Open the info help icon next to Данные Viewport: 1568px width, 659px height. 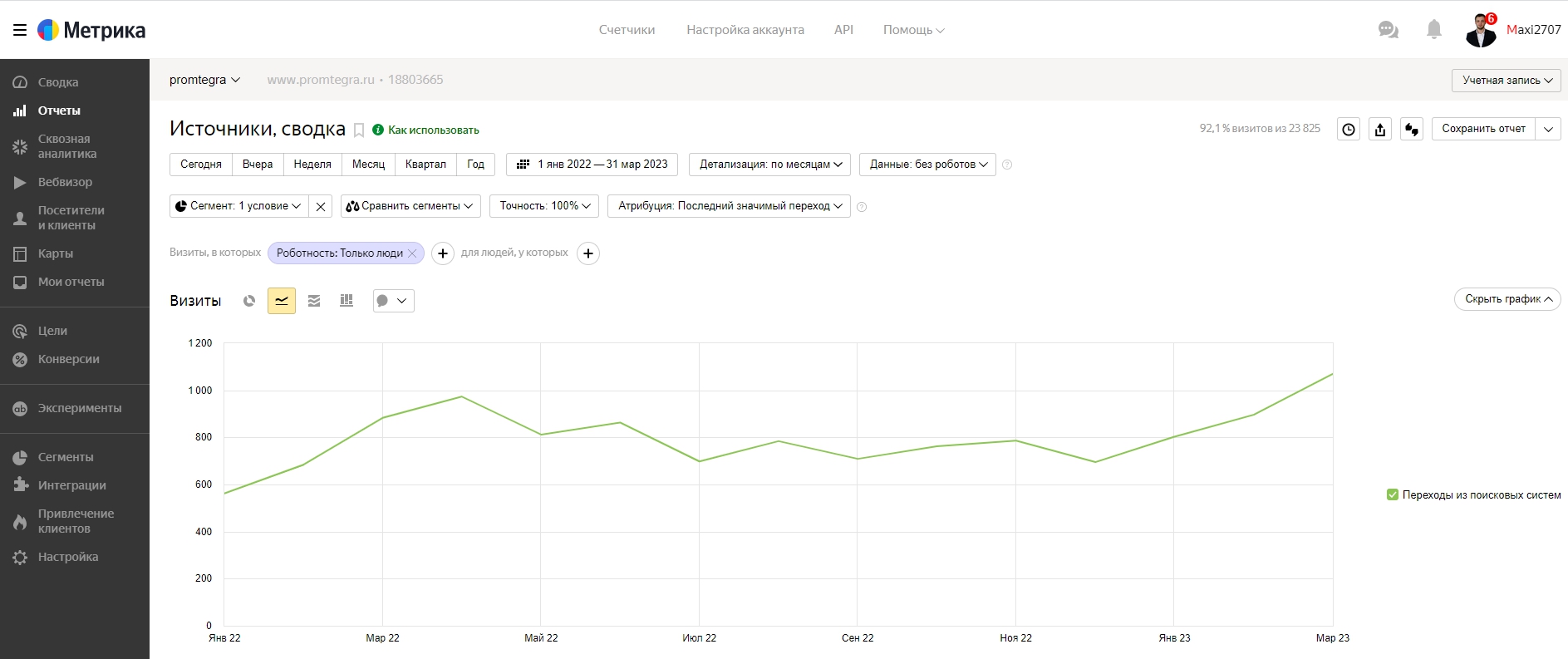tap(1007, 165)
